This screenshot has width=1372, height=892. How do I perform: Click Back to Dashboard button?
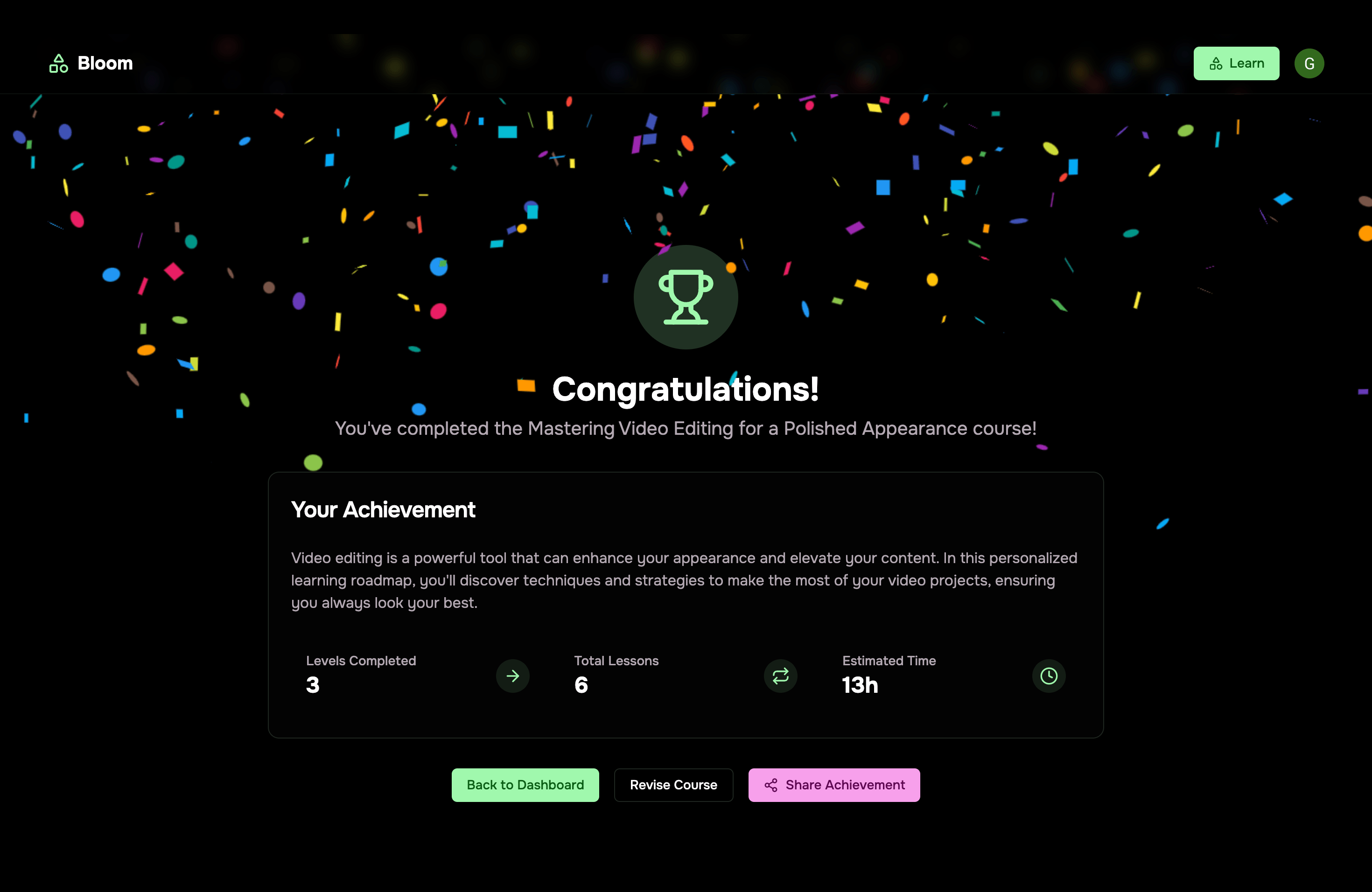tap(524, 784)
